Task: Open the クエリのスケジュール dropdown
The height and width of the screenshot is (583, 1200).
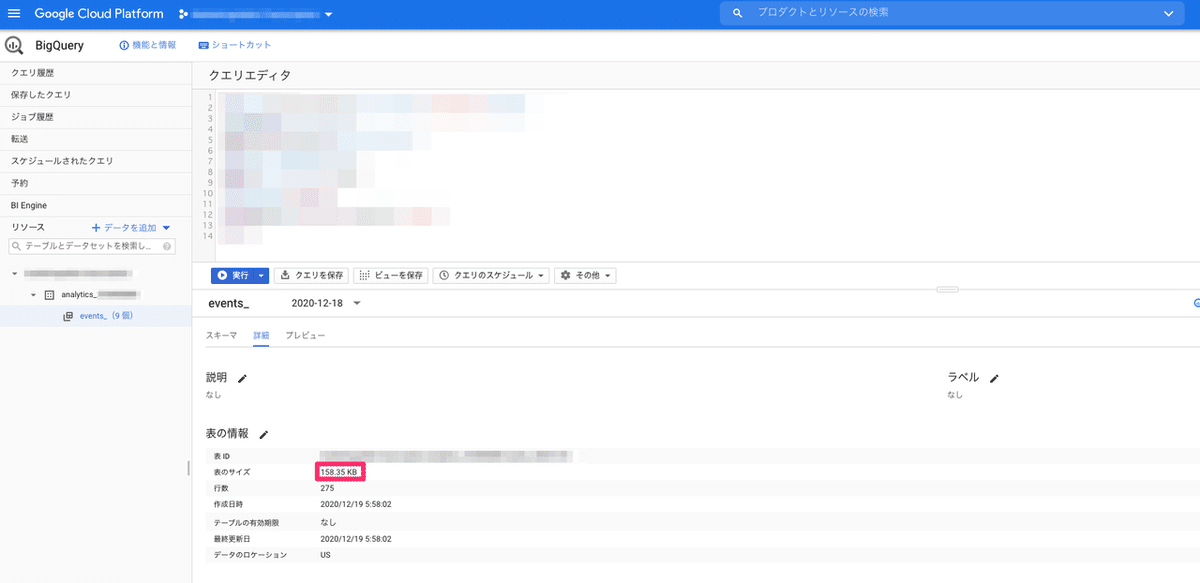Action: pyautogui.click(x=490, y=275)
